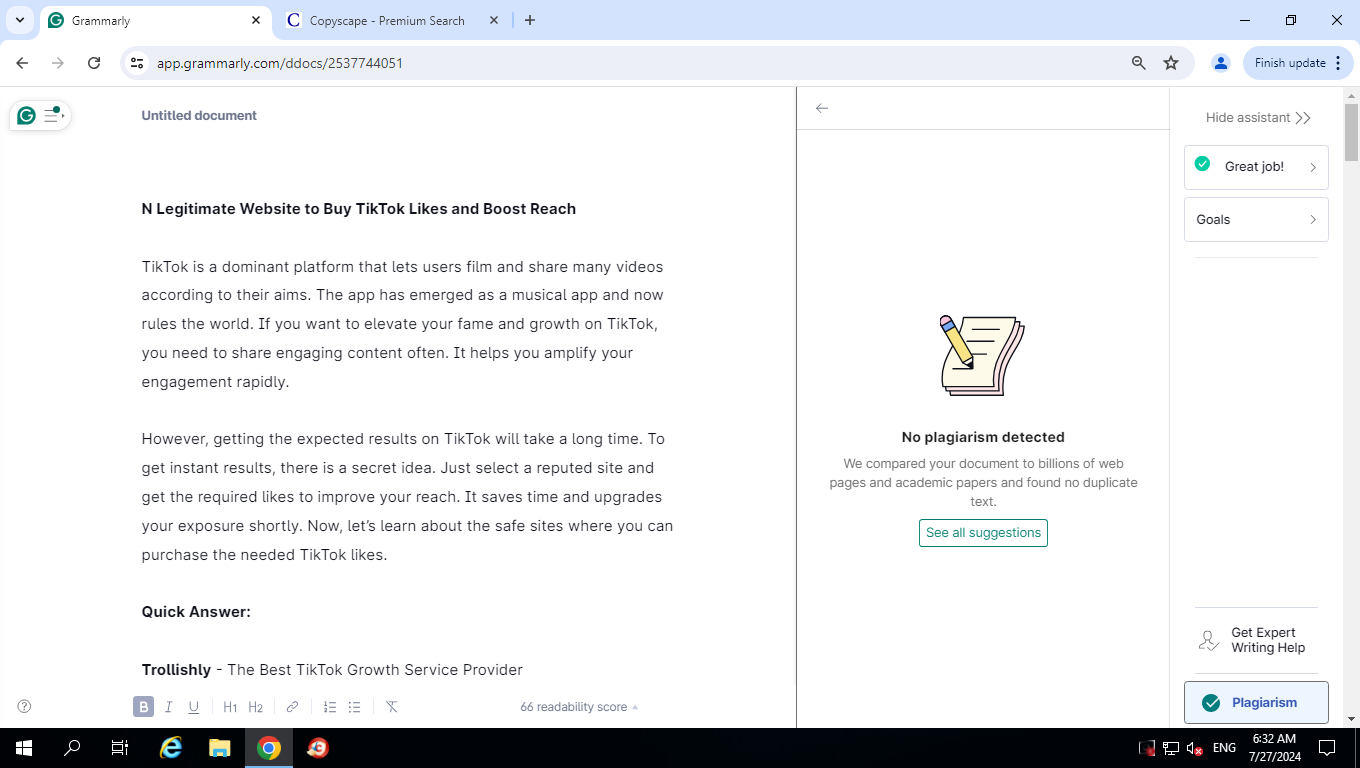Create a numbered list

pos(329,707)
